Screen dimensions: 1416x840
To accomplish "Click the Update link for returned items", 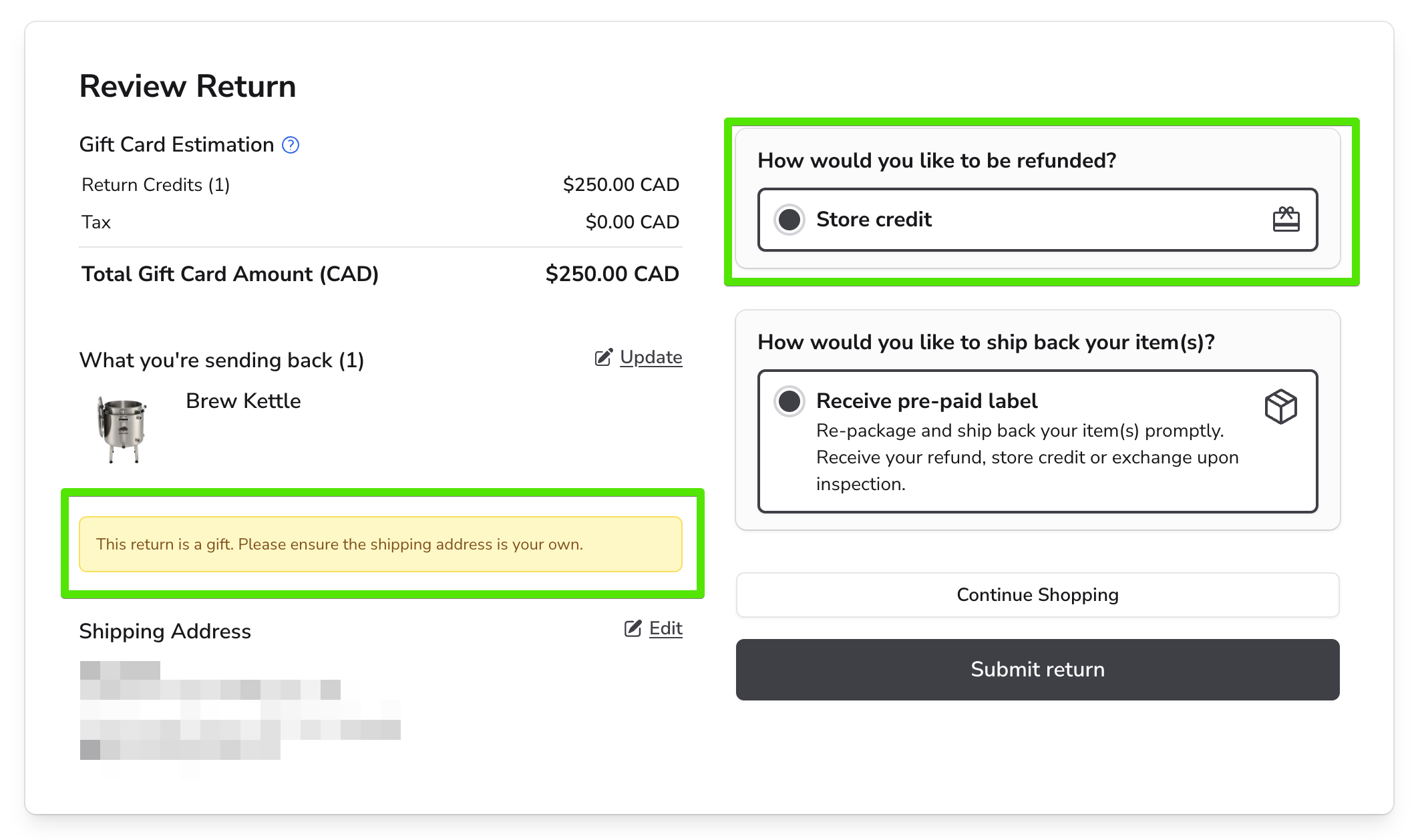I will (x=651, y=357).
